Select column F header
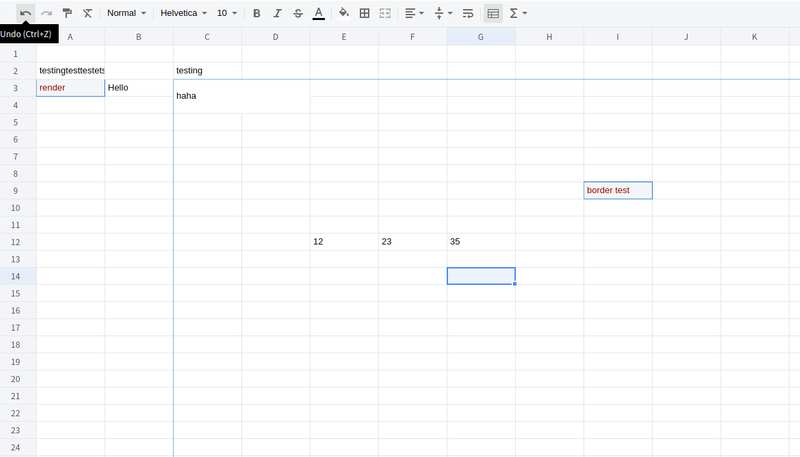The width and height of the screenshot is (800, 457). tap(412, 37)
